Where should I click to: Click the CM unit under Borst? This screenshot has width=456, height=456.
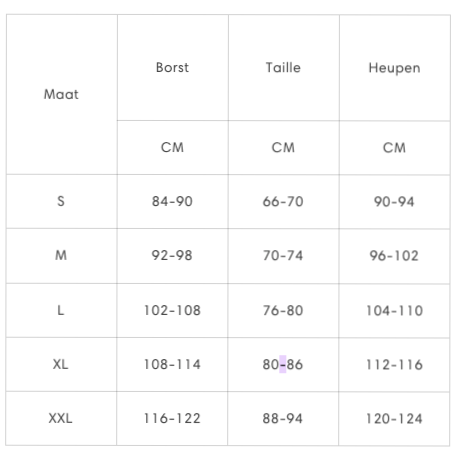(172, 147)
